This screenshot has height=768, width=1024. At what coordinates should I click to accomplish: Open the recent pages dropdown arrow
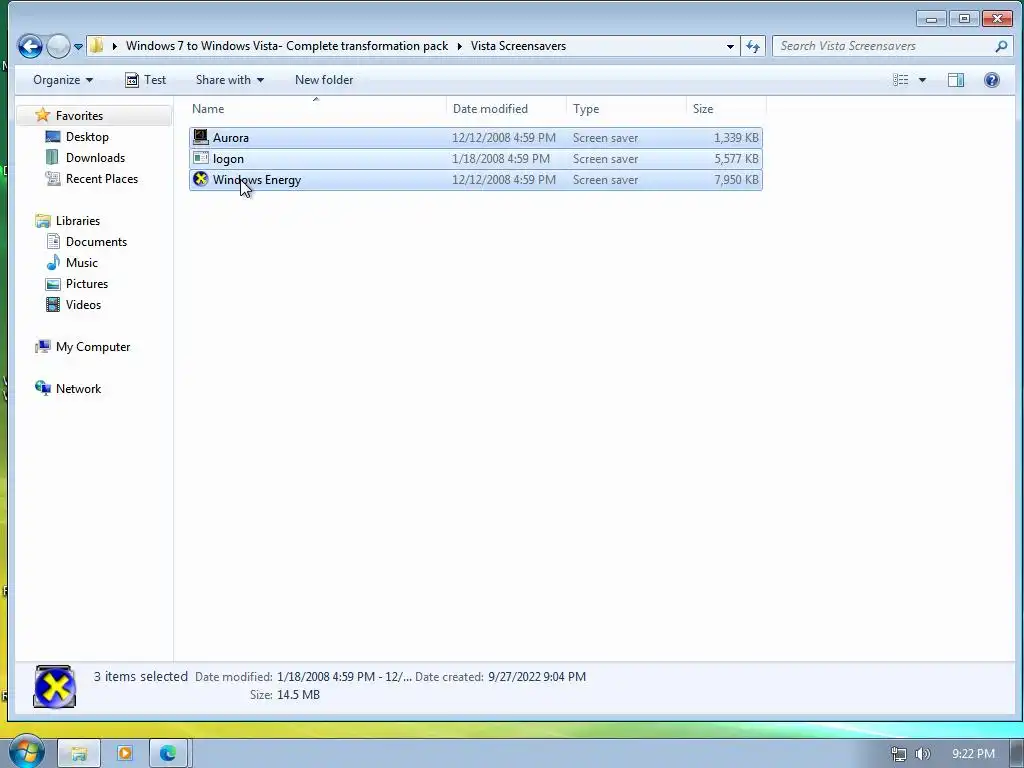click(78, 46)
